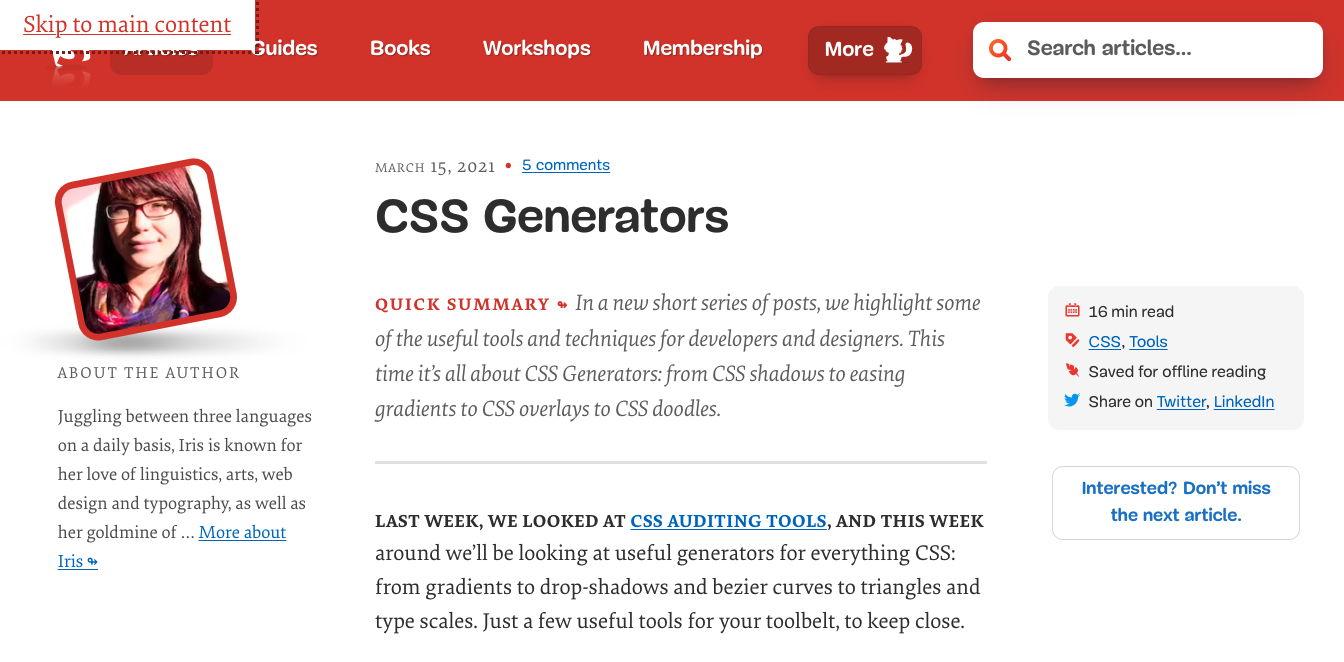This screenshot has height=662, width=1344.
Task: Click the search magnifier icon
Action: 999,49
